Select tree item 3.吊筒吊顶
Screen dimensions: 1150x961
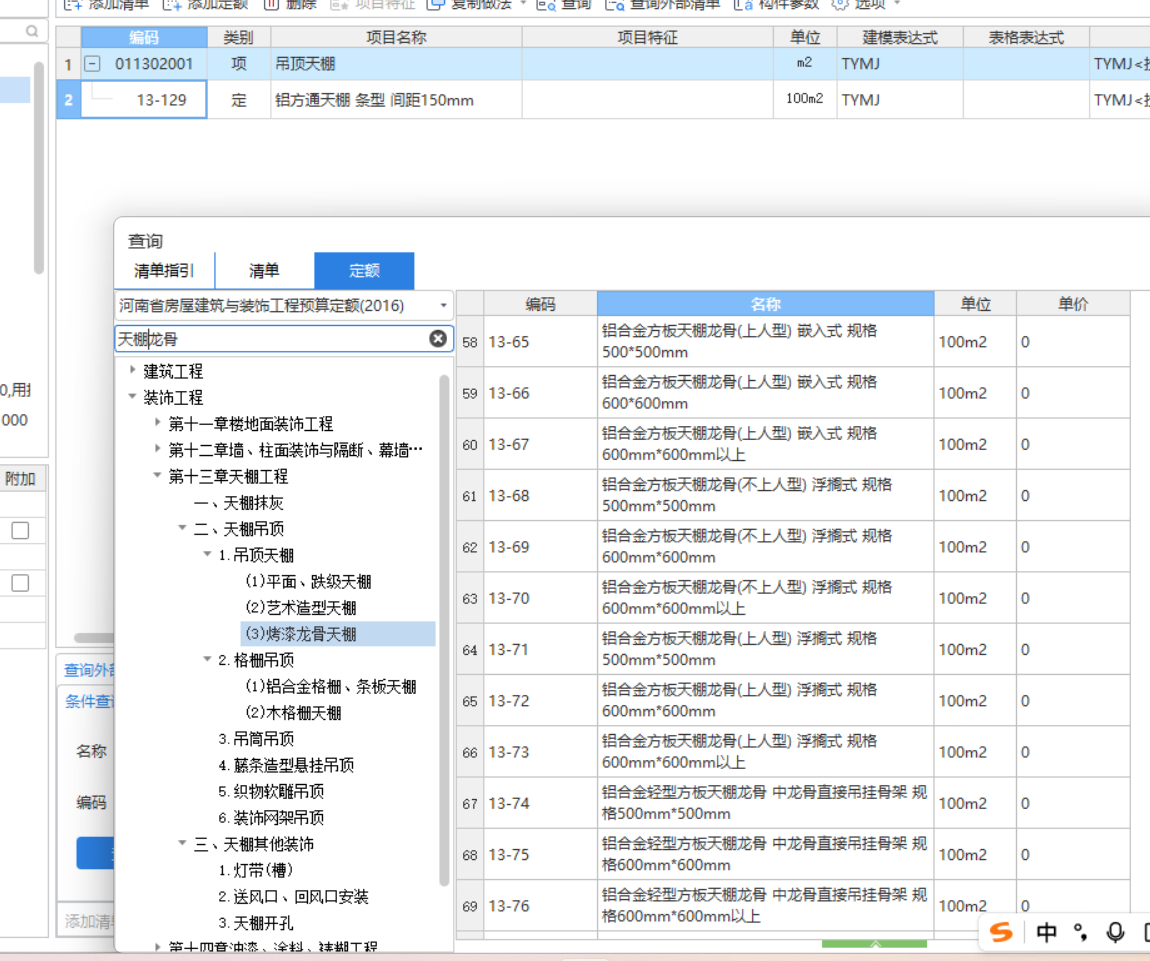click(256, 739)
